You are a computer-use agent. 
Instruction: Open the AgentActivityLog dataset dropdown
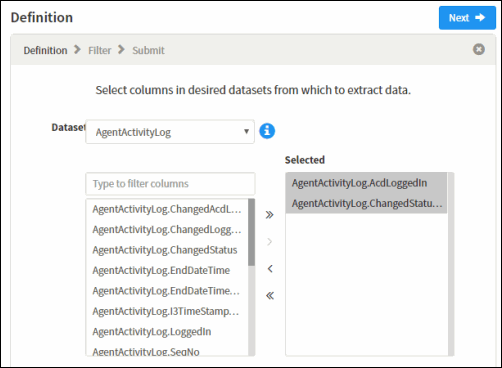(170, 132)
